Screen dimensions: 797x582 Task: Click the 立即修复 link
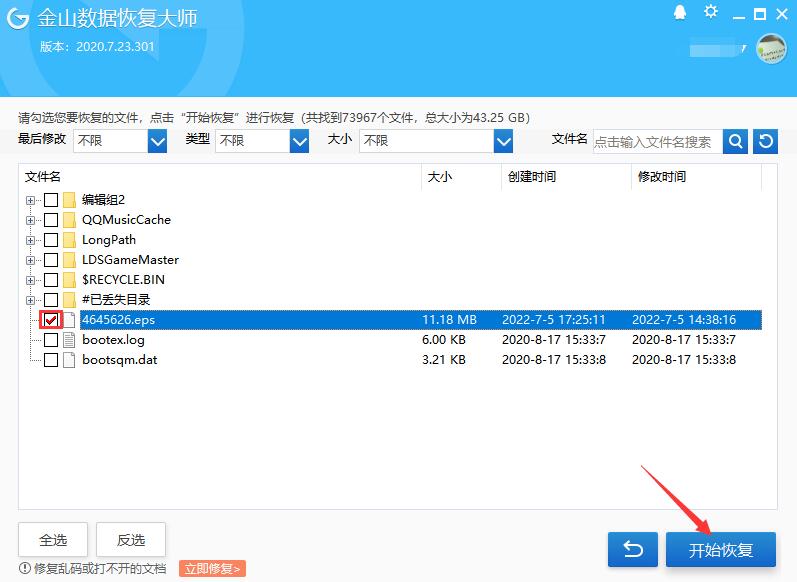click(x=212, y=568)
